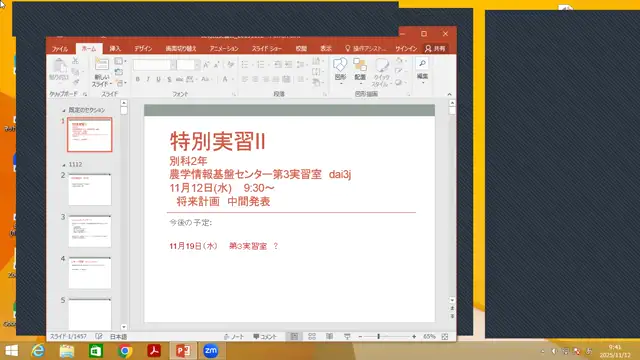Open the Change Case (Aa) dropdown
The height and width of the screenshot is (360, 640).
[x=205, y=79]
